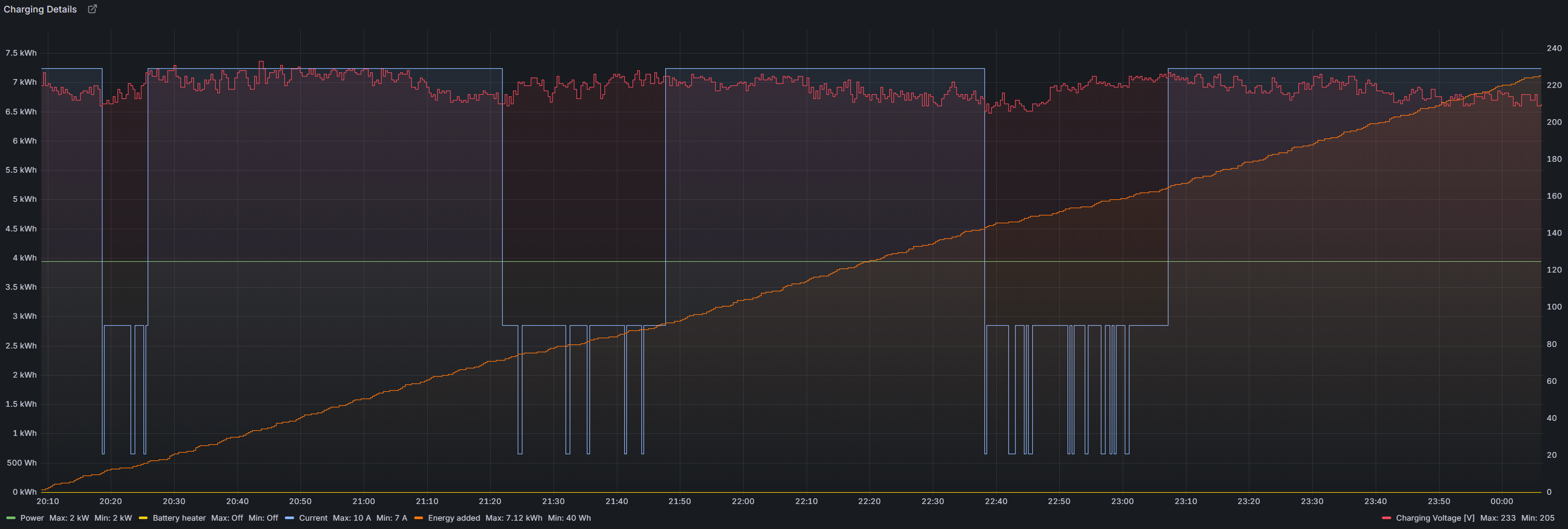Screen dimensions: 1568x529
Task: Click the Battery heater "Min: Off" value
Action: [x=263, y=518]
